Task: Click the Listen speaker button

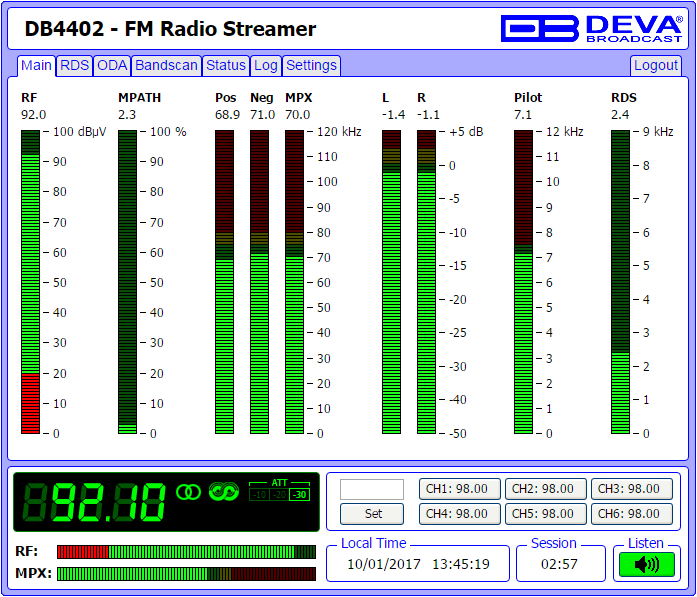Action: [647, 565]
